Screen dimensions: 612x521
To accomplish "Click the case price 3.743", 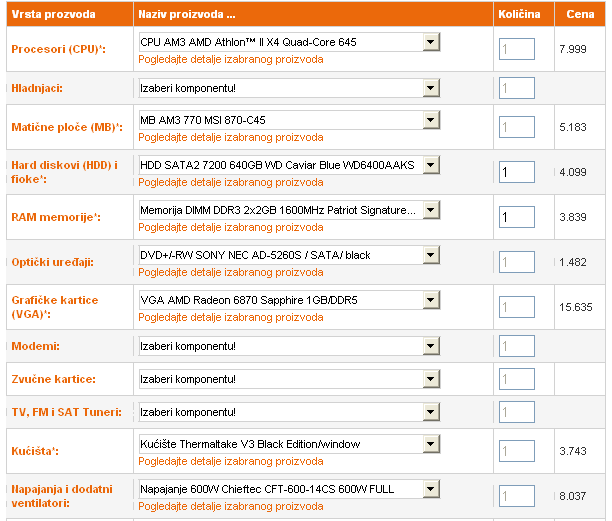I will tap(573, 451).
